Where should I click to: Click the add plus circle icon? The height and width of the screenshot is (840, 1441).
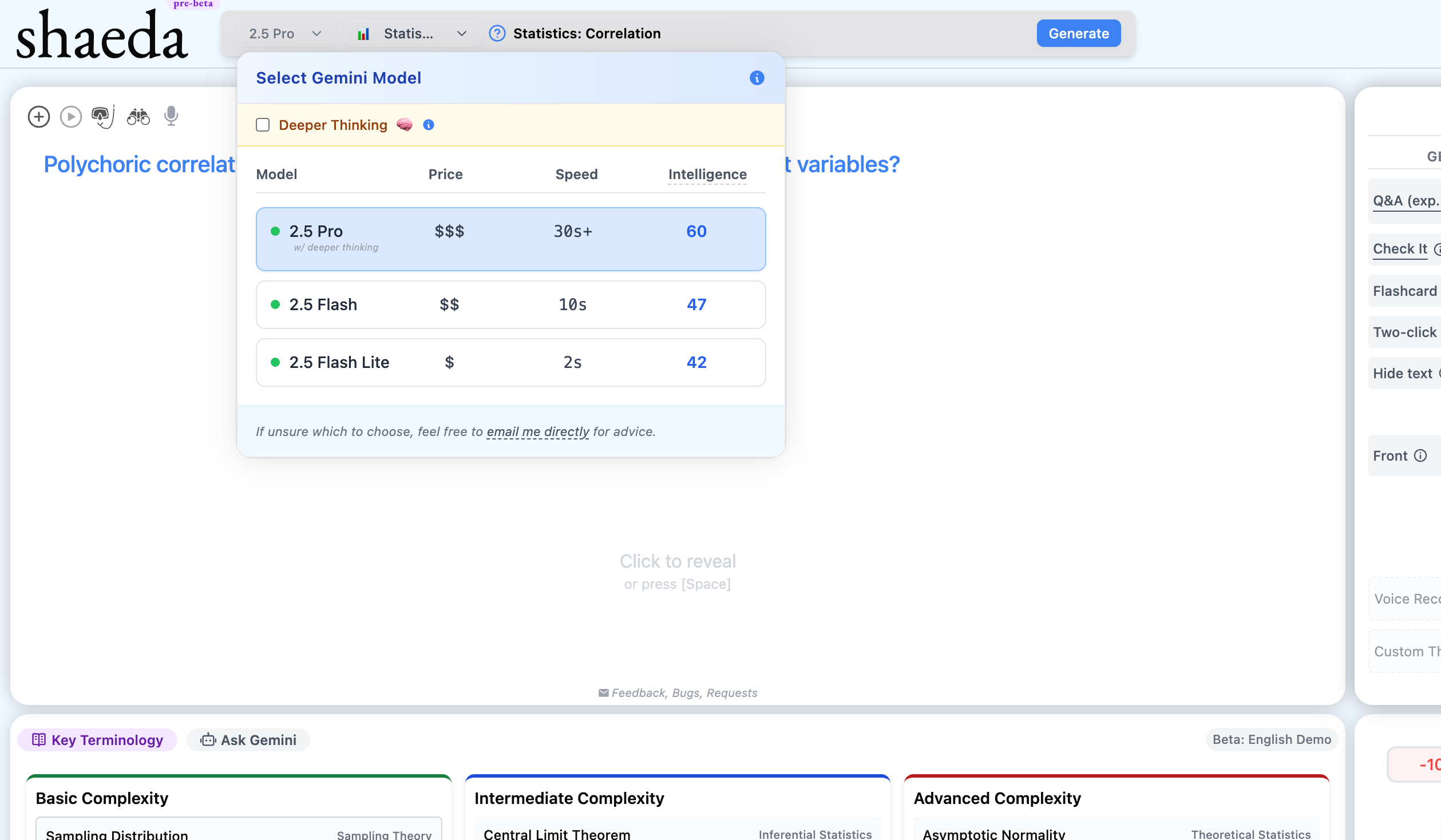(39, 117)
